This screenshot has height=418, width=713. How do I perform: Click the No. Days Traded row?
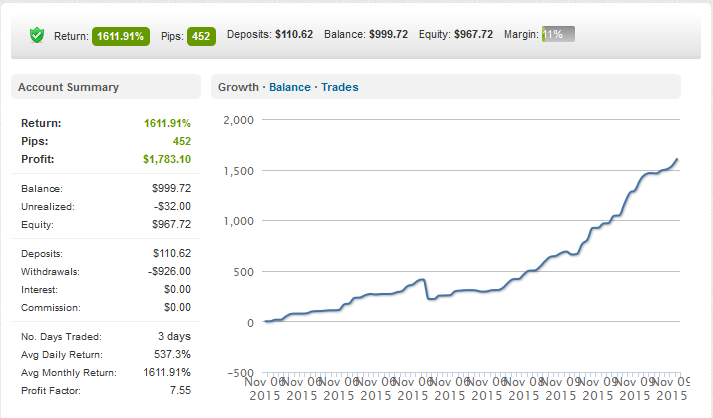point(105,336)
